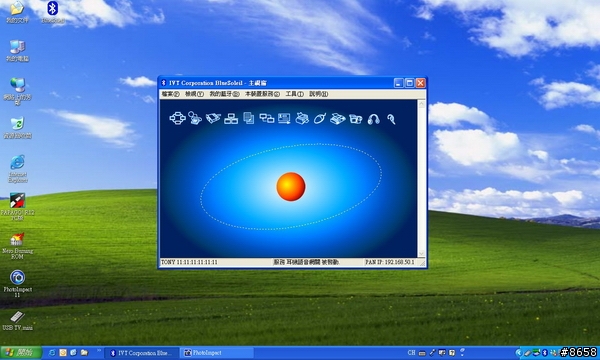
Task: Expand the quick launch chevron on taskbar
Action: [x=99, y=351]
